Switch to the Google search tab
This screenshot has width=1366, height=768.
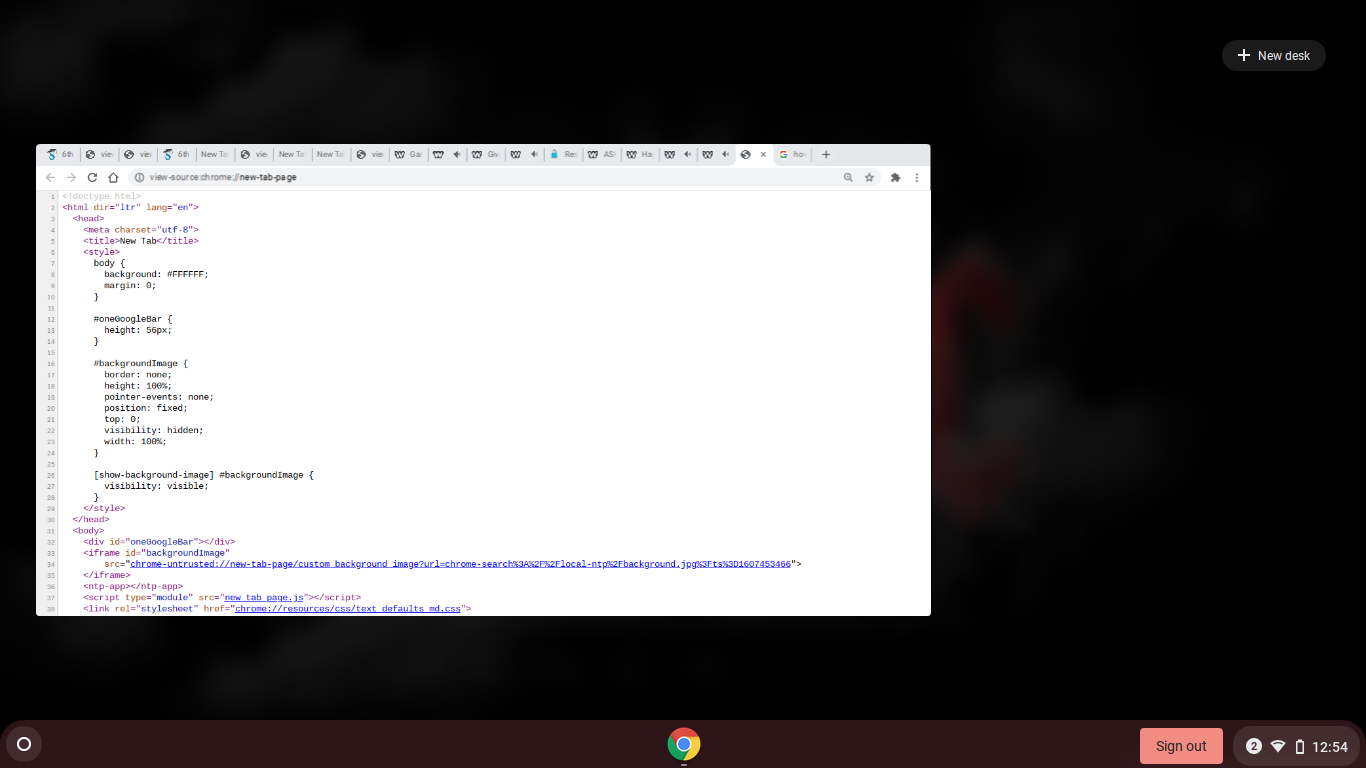794,155
